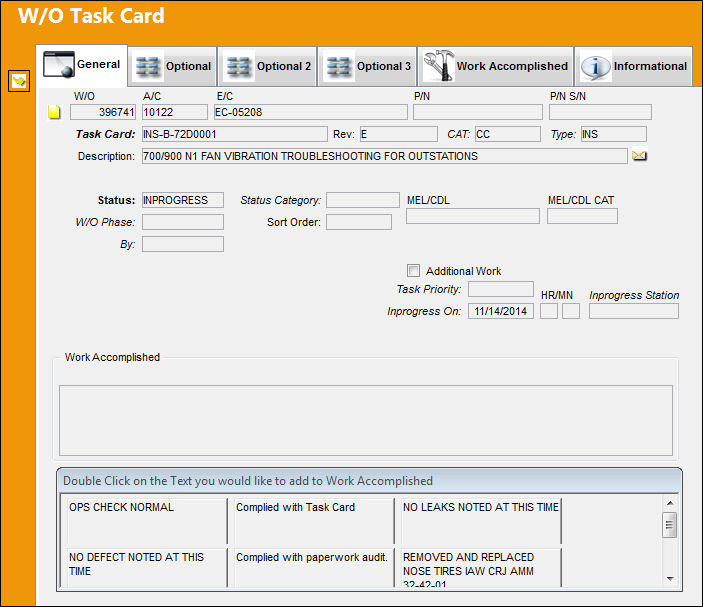Click the W/O number field 396741
The height and width of the screenshot is (607, 703).
(103, 112)
